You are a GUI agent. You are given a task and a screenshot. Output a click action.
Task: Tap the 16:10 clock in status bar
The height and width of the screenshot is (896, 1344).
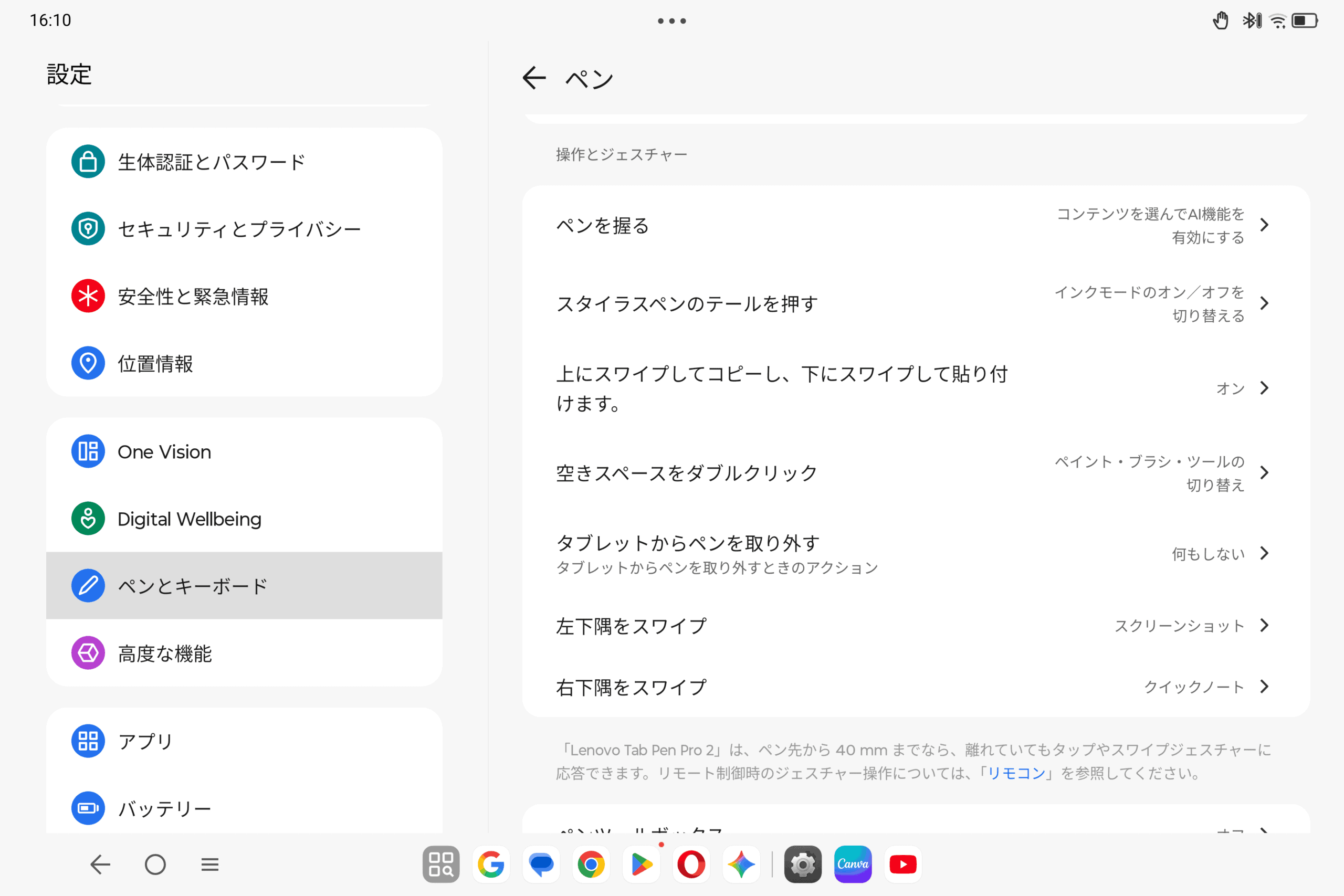(50, 20)
